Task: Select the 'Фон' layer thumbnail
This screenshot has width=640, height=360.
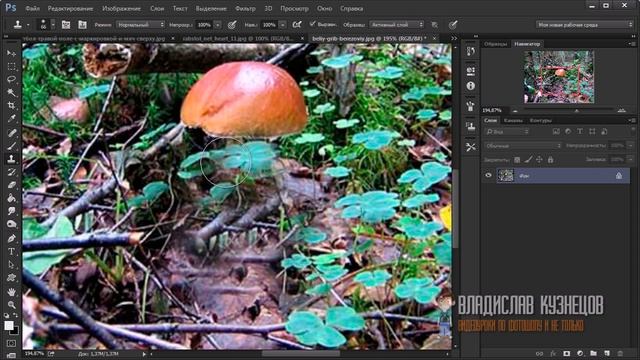Action: [505, 176]
